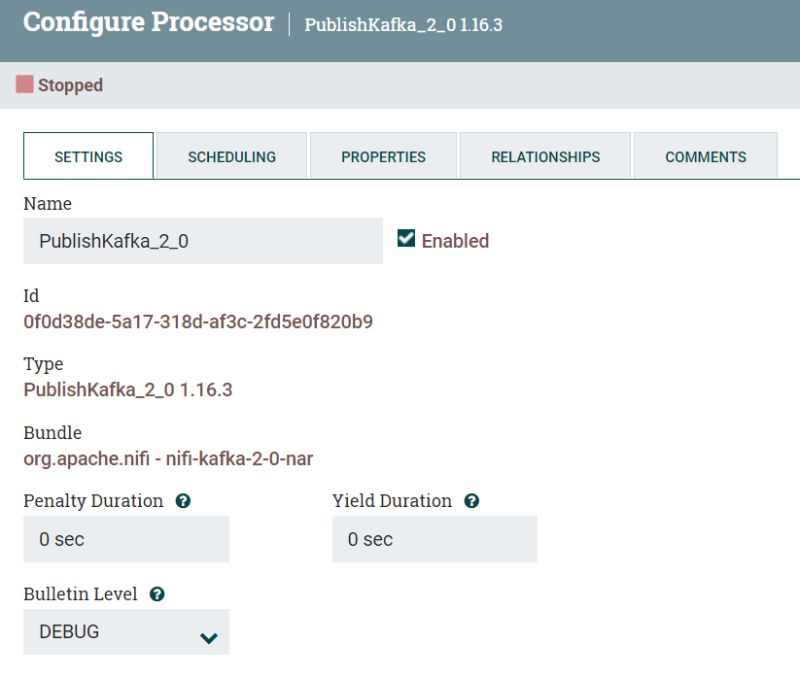The width and height of the screenshot is (800, 677).
Task: Switch to the SCHEDULING tab
Action: coord(231,156)
